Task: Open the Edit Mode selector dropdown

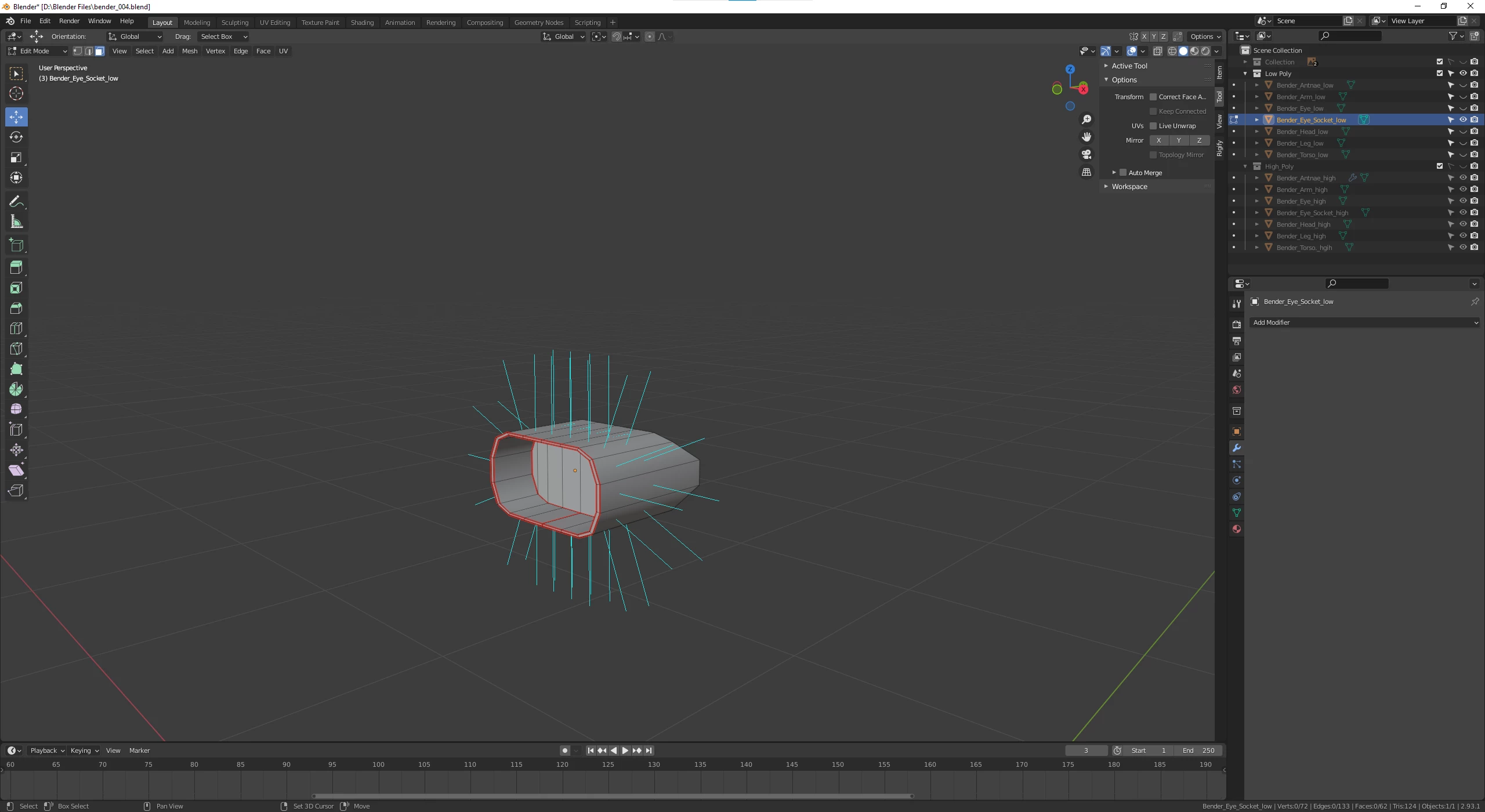Action: click(38, 51)
